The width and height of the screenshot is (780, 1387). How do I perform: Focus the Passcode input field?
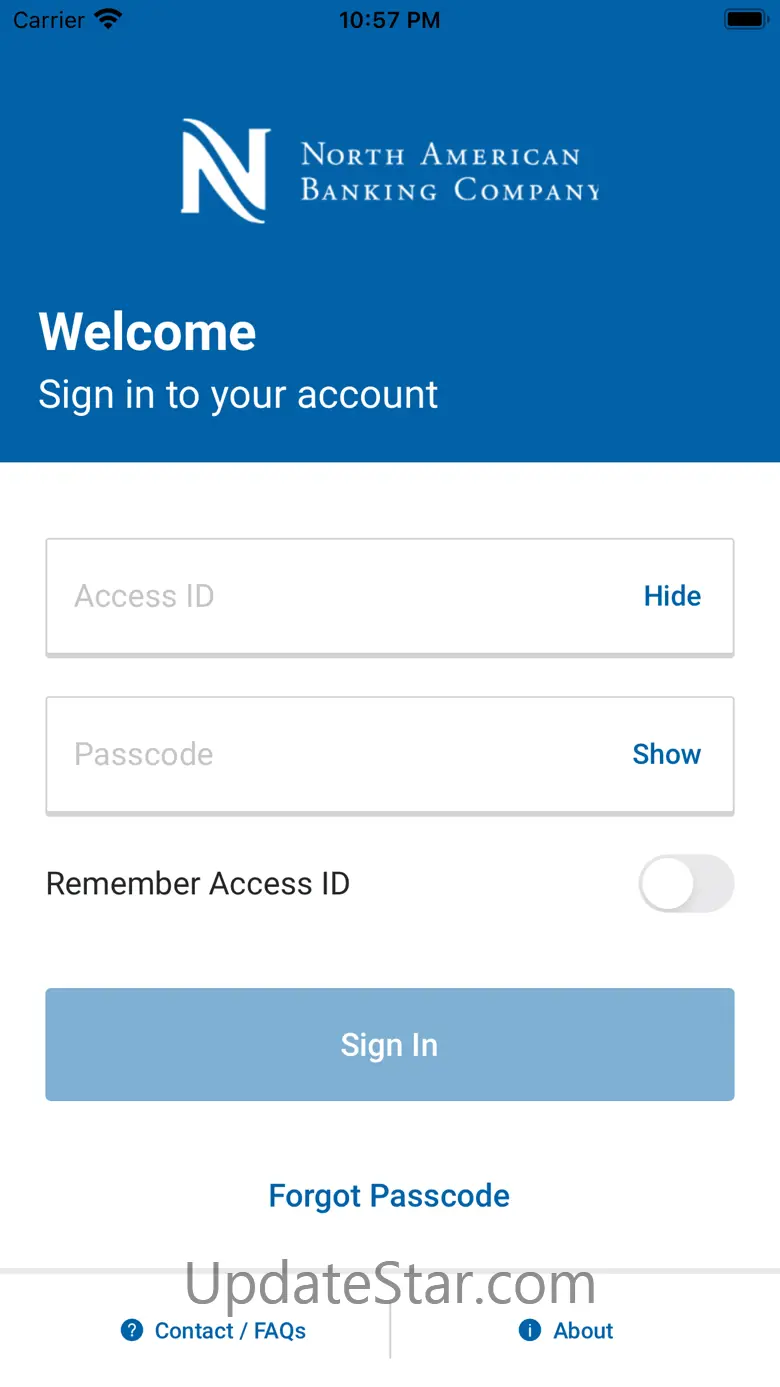tap(390, 755)
